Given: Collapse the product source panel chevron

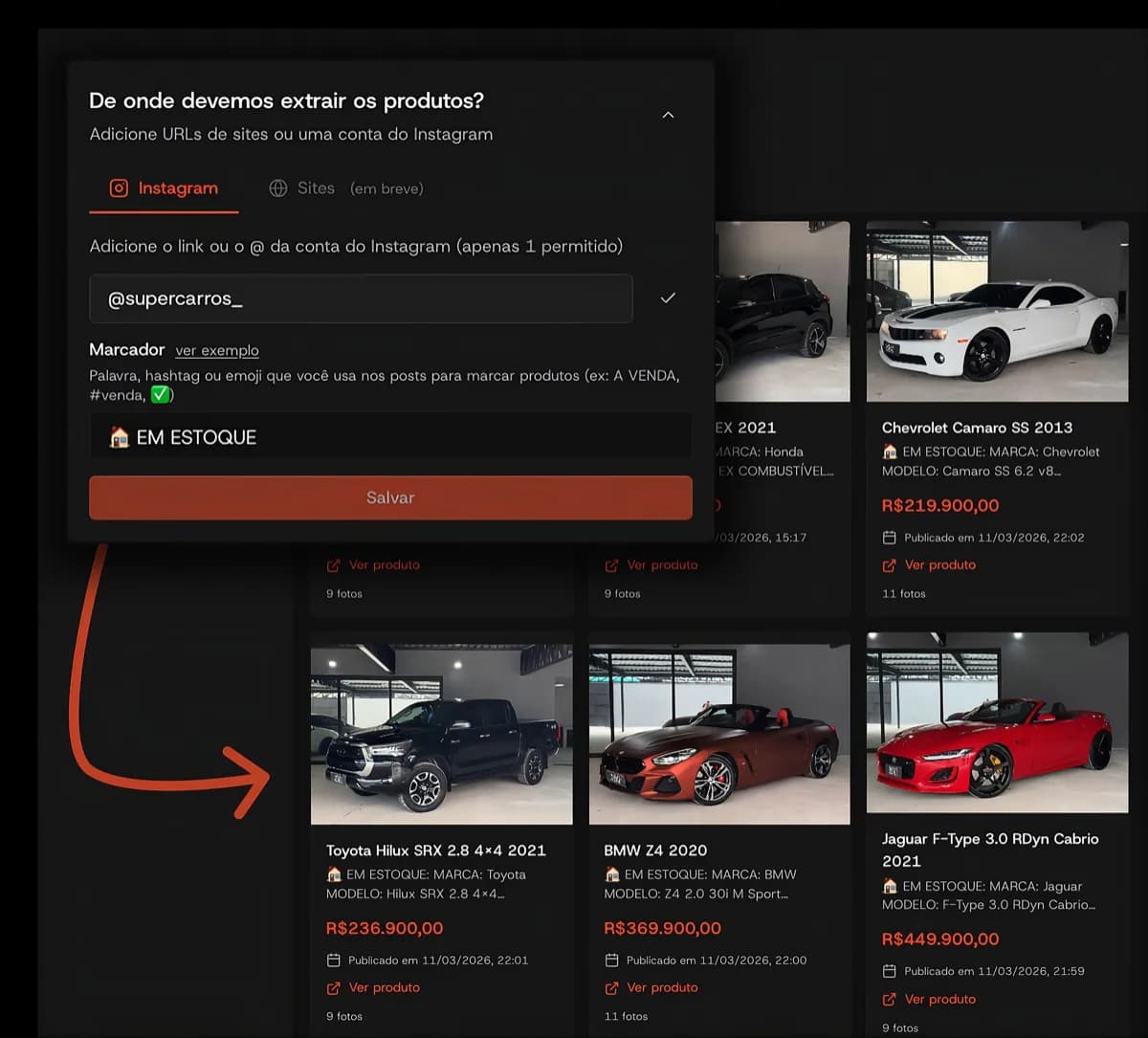Looking at the screenshot, I should click(x=668, y=115).
